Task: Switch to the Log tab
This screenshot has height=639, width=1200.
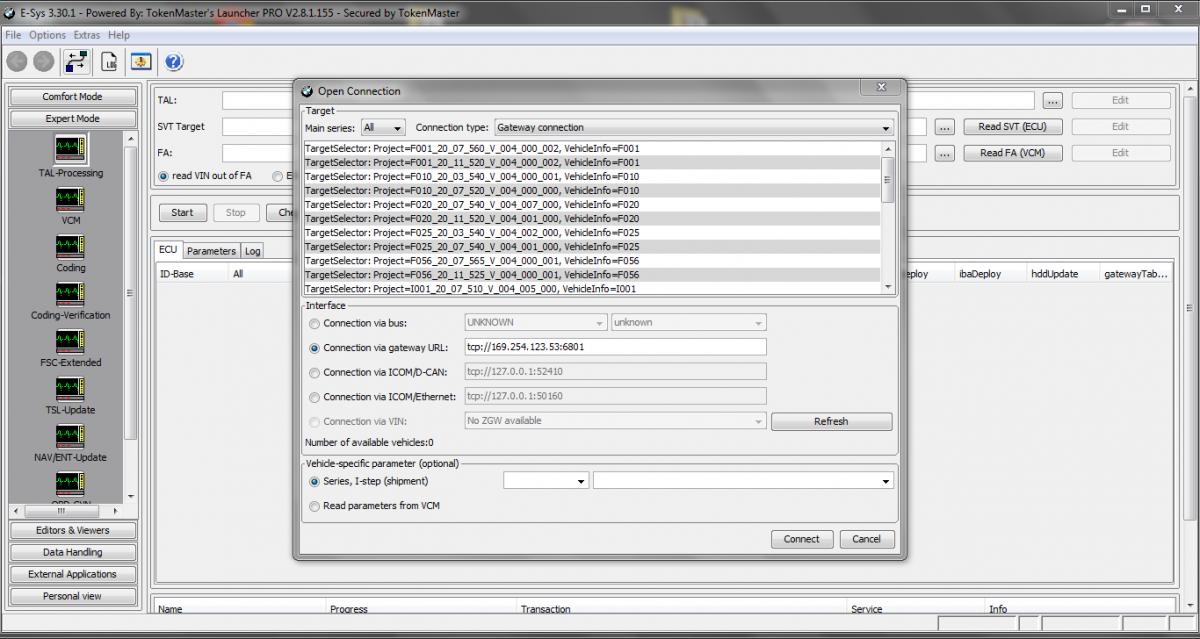Action: pos(252,251)
